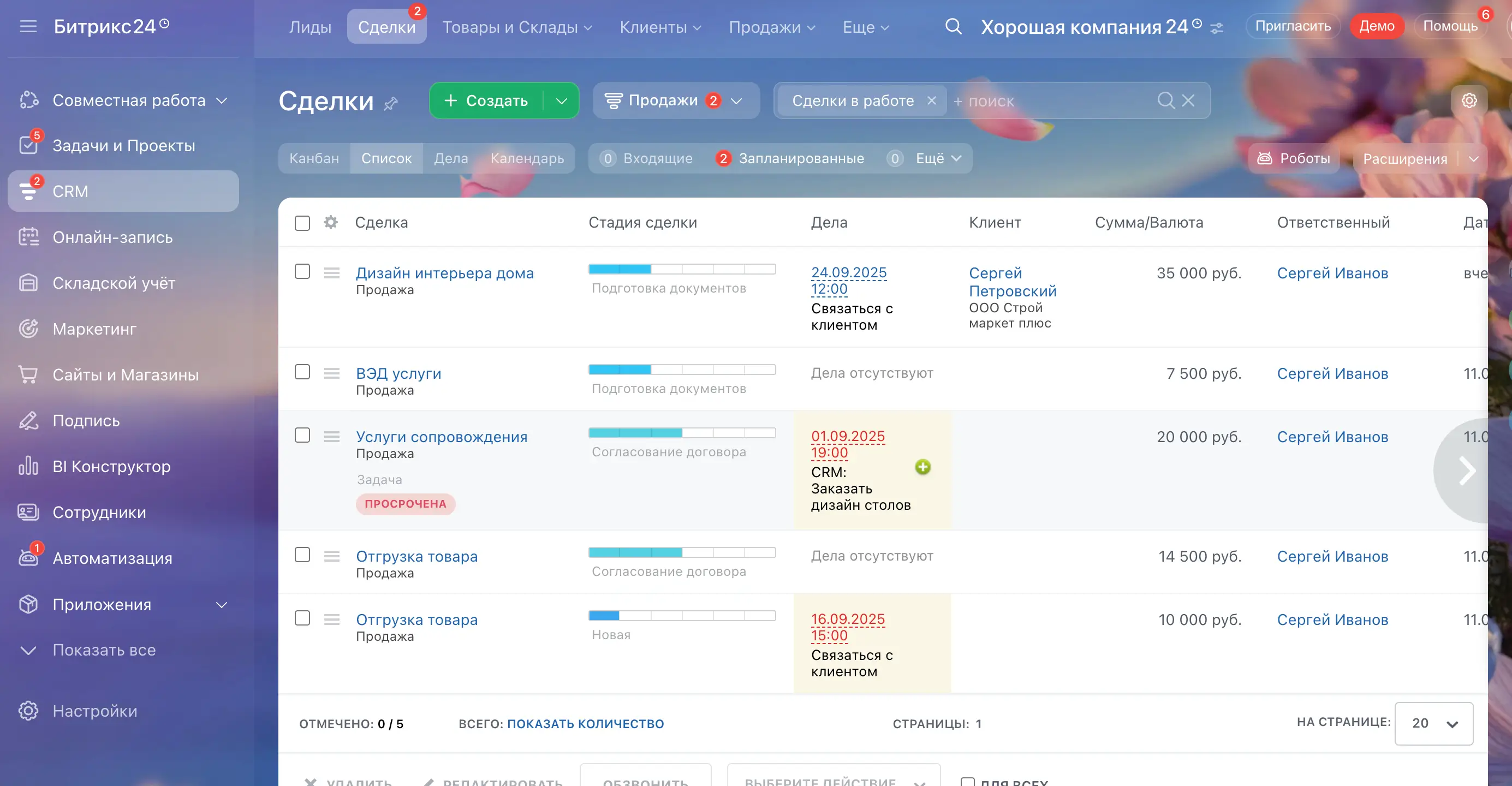Check the Дизайн интерьера дома row checkbox
This screenshot has width=1512, height=786.
pos(302,271)
